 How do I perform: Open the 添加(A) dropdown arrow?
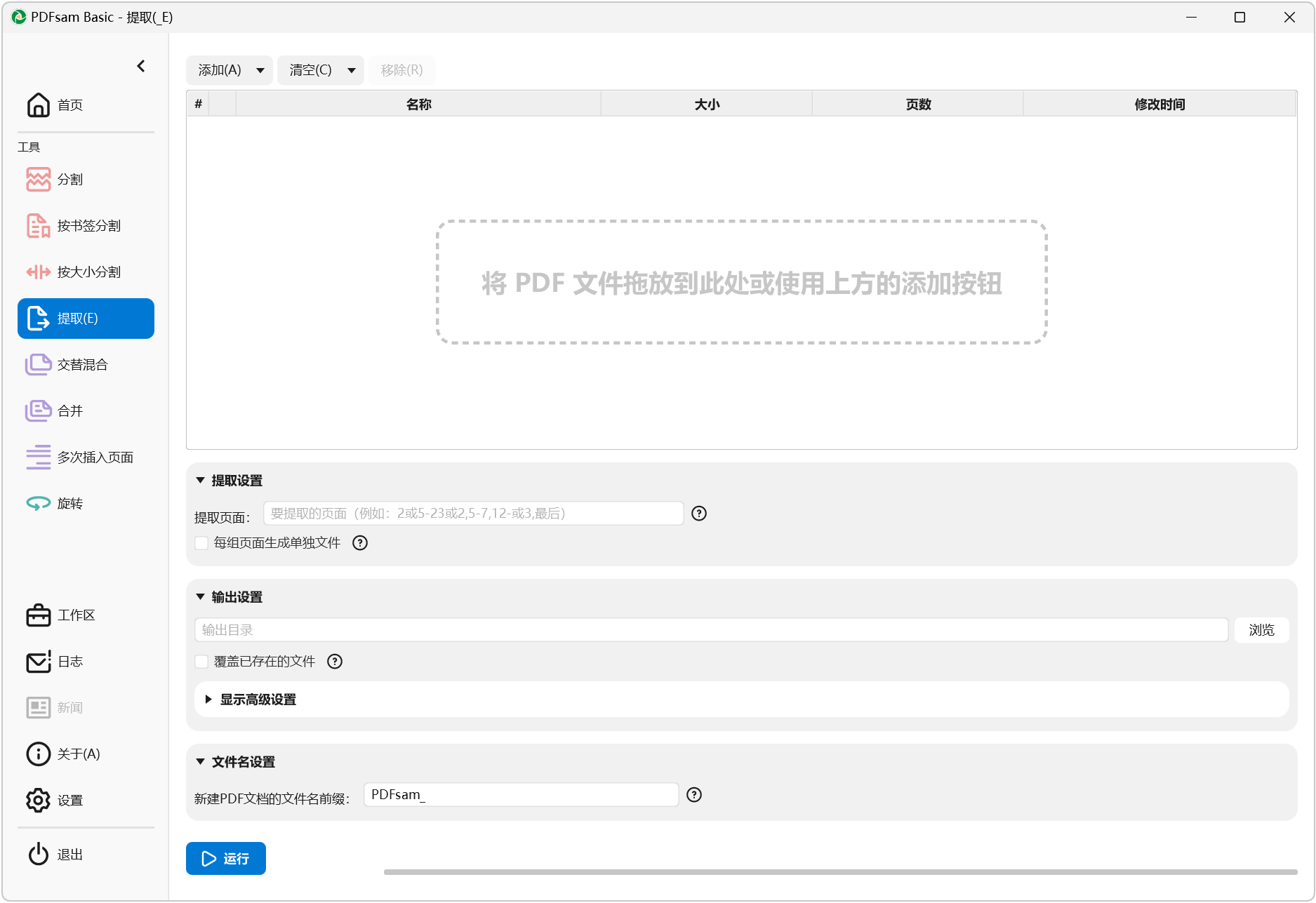(x=260, y=70)
